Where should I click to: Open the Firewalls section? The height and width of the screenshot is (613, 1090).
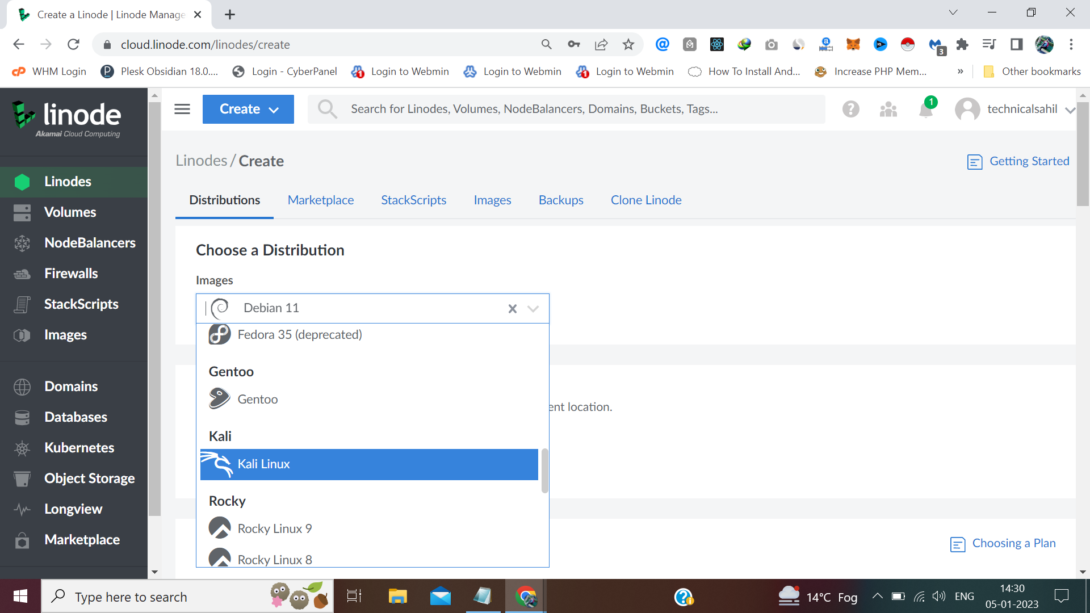point(69,273)
